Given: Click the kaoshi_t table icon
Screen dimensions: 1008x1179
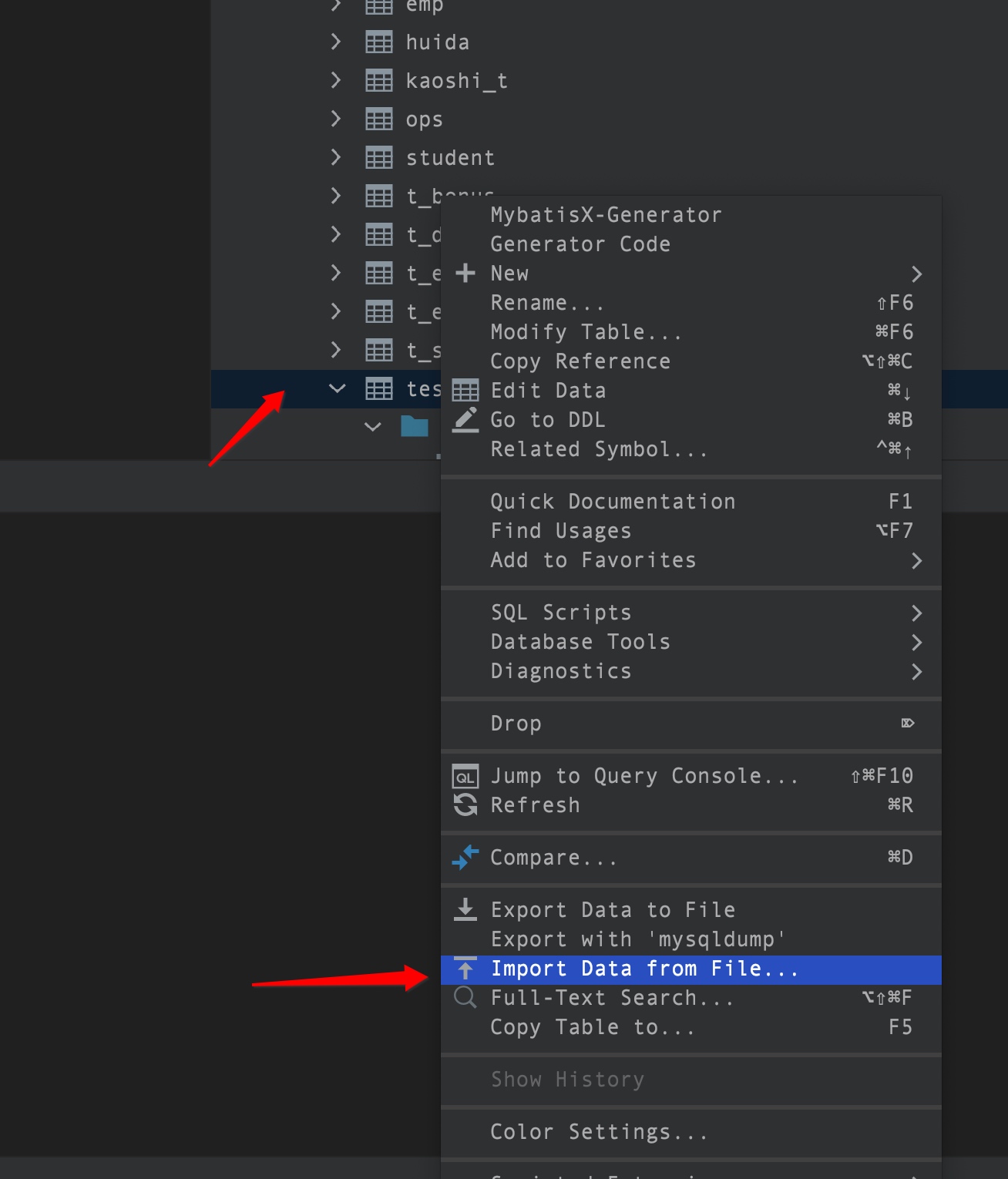Looking at the screenshot, I should 378,81.
